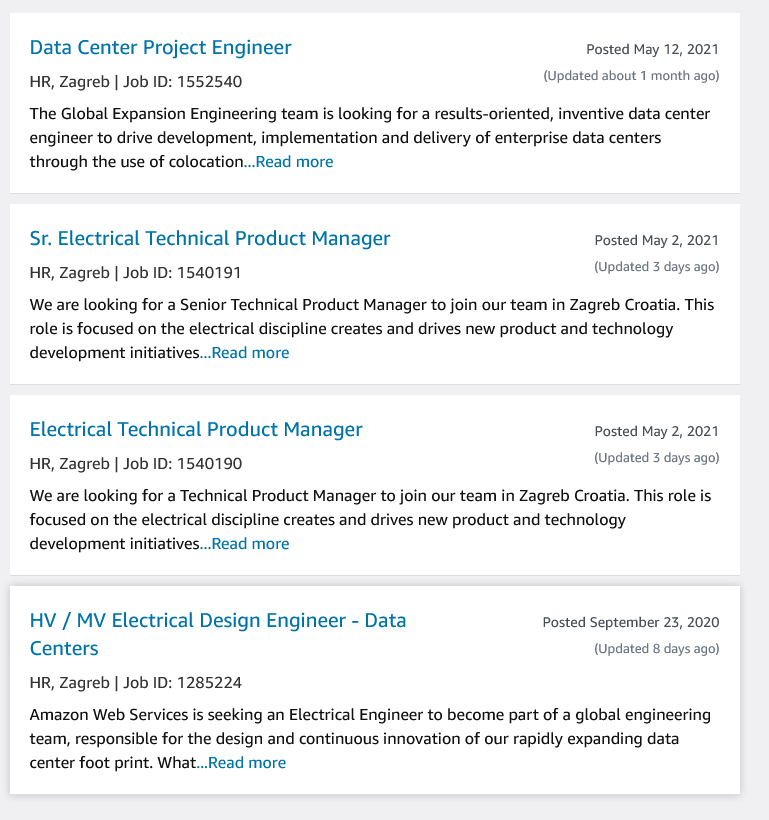This screenshot has width=769, height=820.
Task: Open Sr. Electrical Technical Product Manager listing
Action: [210, 238]
